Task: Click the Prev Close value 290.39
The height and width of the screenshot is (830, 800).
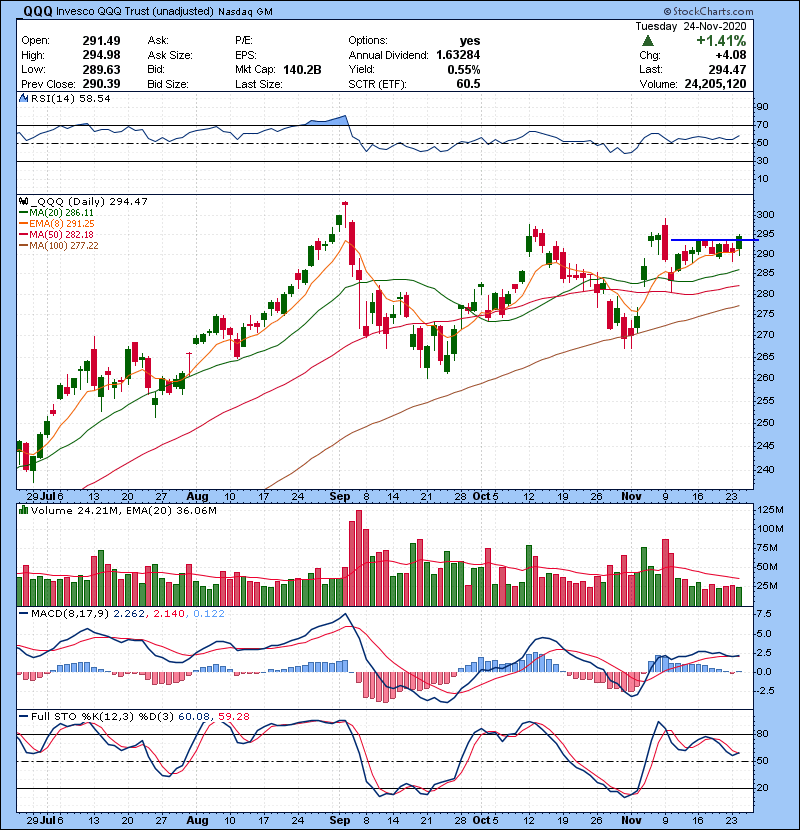Action: [x=101, y=84]
